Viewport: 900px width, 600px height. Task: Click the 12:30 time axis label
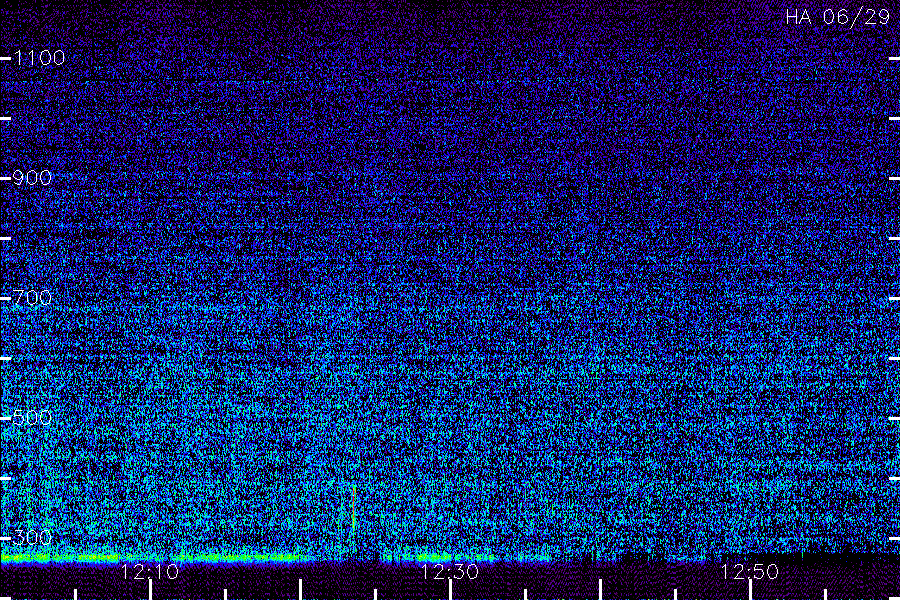pyautogui.click(x=449, y=572)
